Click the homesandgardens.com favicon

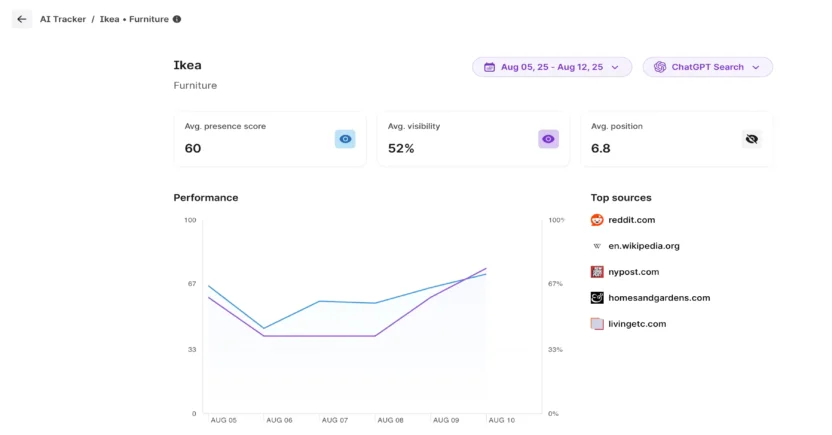tap(597, 298)
